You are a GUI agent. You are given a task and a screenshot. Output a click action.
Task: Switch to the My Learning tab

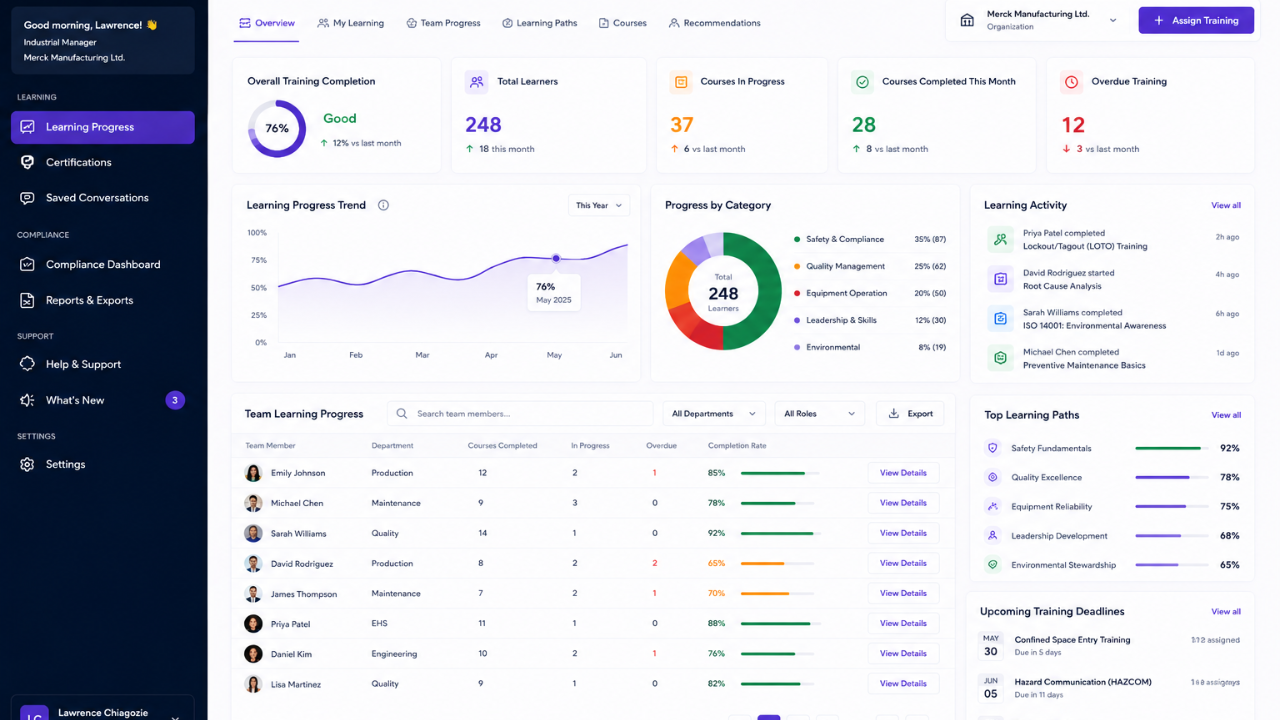[x=351, y=23]
